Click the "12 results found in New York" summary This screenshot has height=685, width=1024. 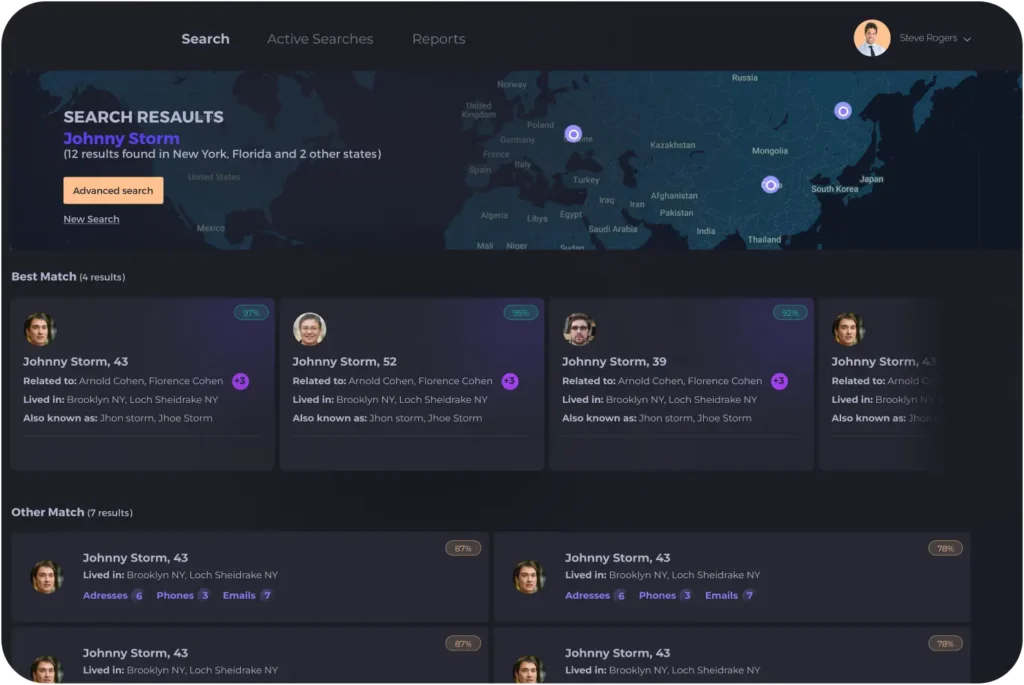pos(222,154)
